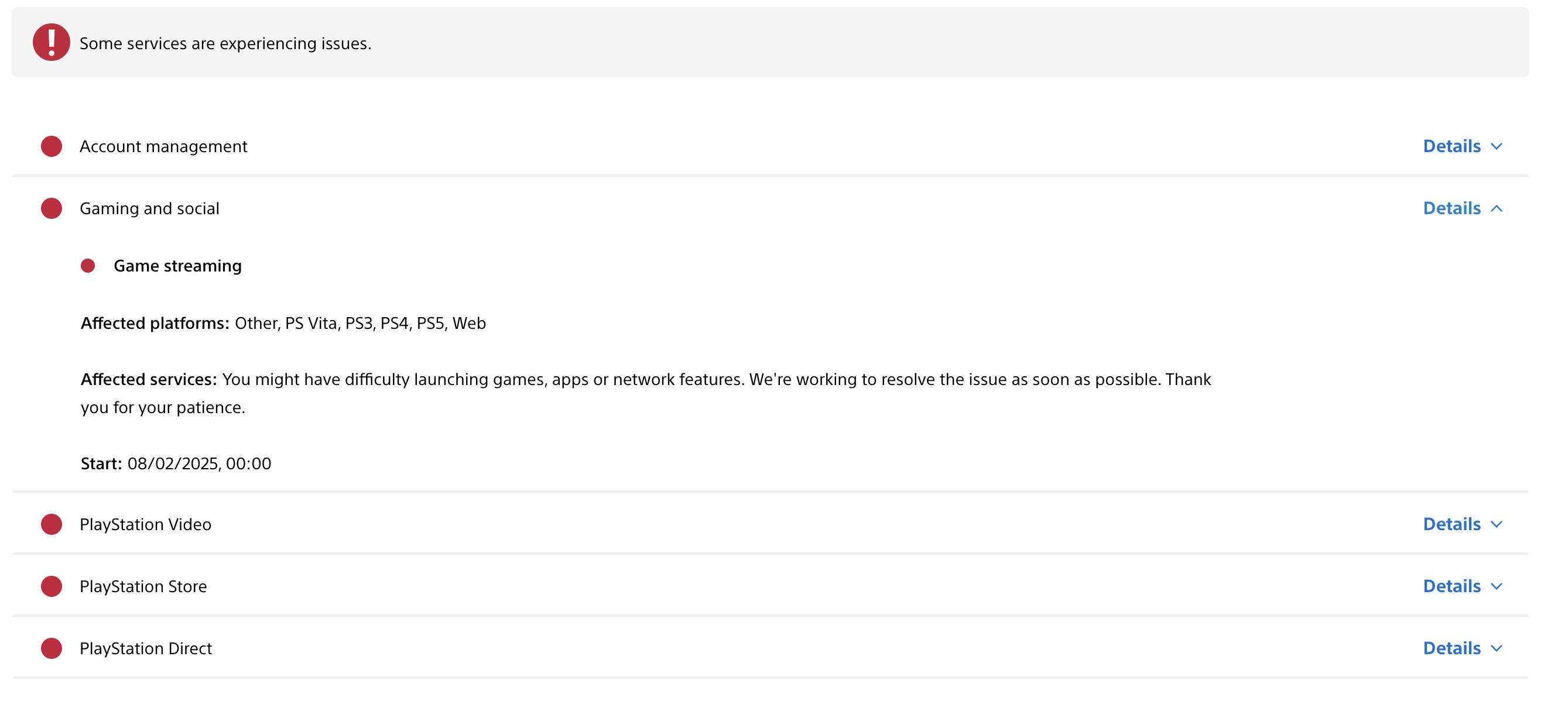
Task: Toggle Details dropdown for PlayStation Direct
Action: [1462, 648]
